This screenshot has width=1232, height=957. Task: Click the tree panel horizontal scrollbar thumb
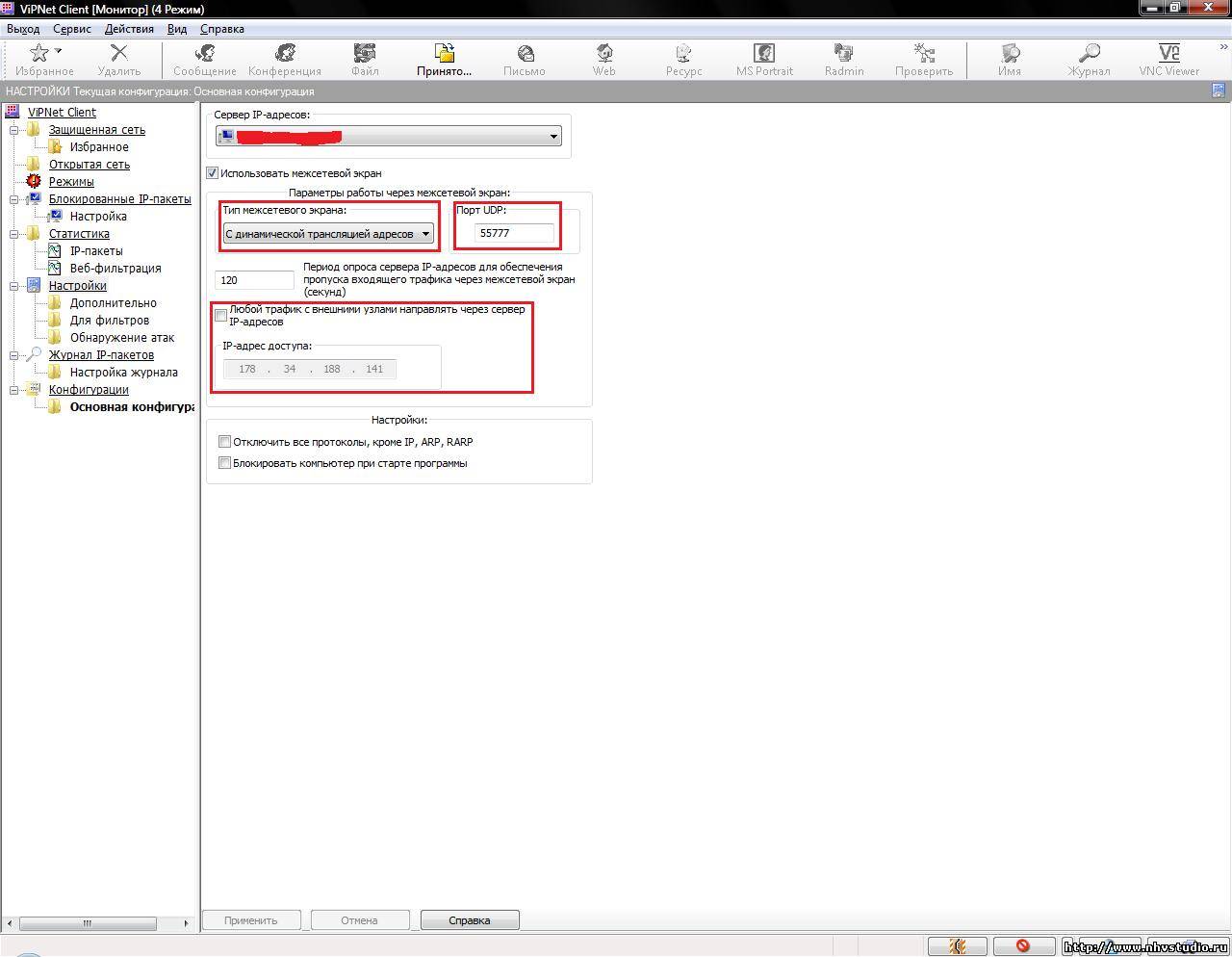(x=88, y=922)
